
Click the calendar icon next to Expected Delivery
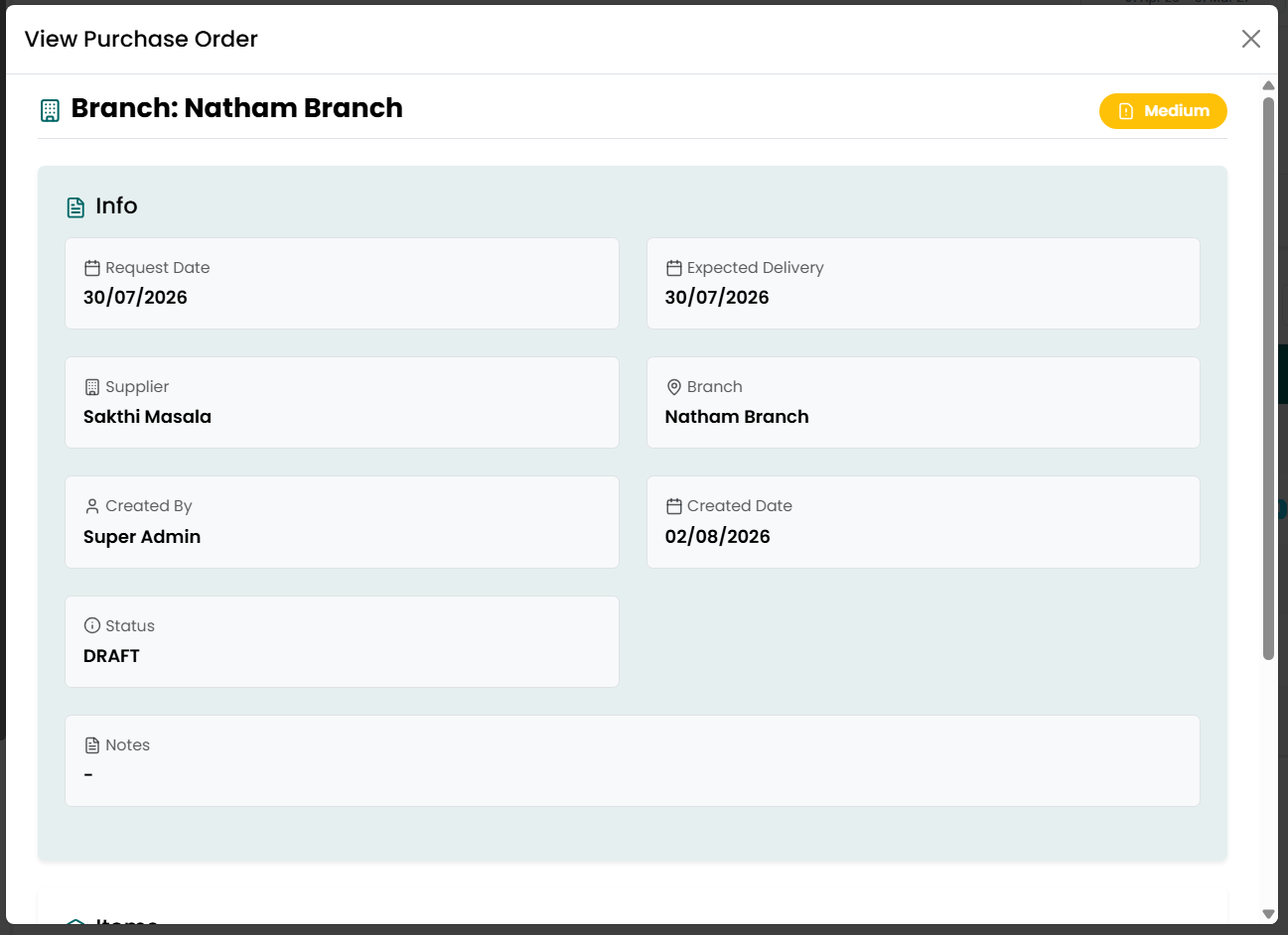click(x=674, y=268)
